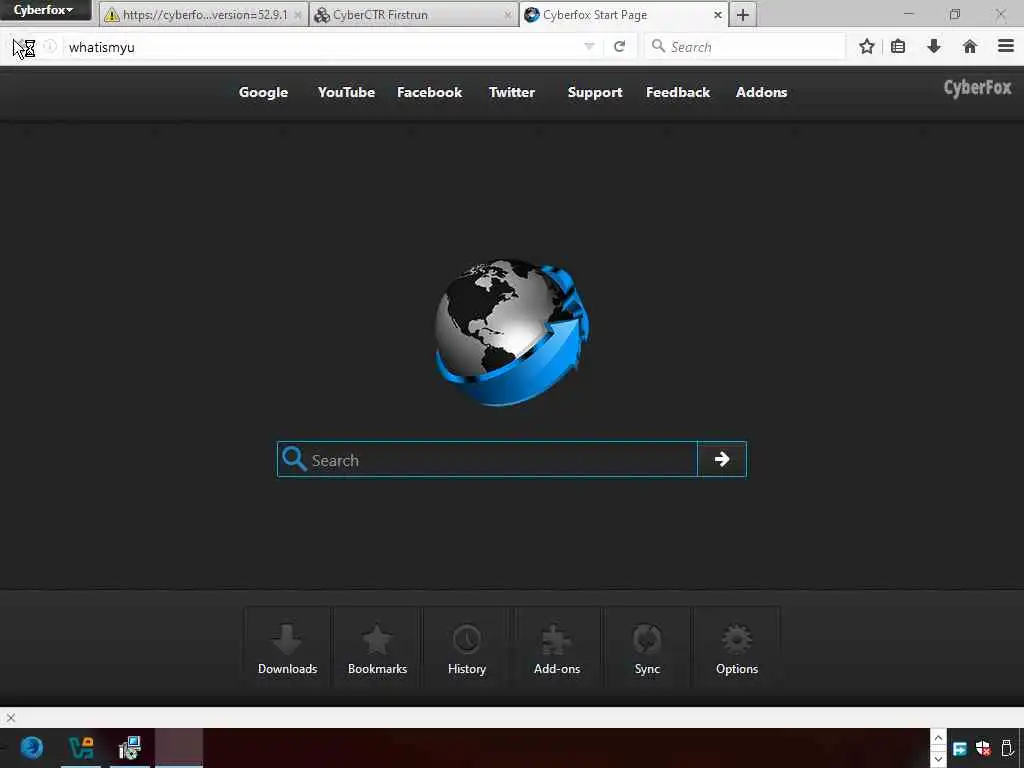Open the Twitter link

512,93
